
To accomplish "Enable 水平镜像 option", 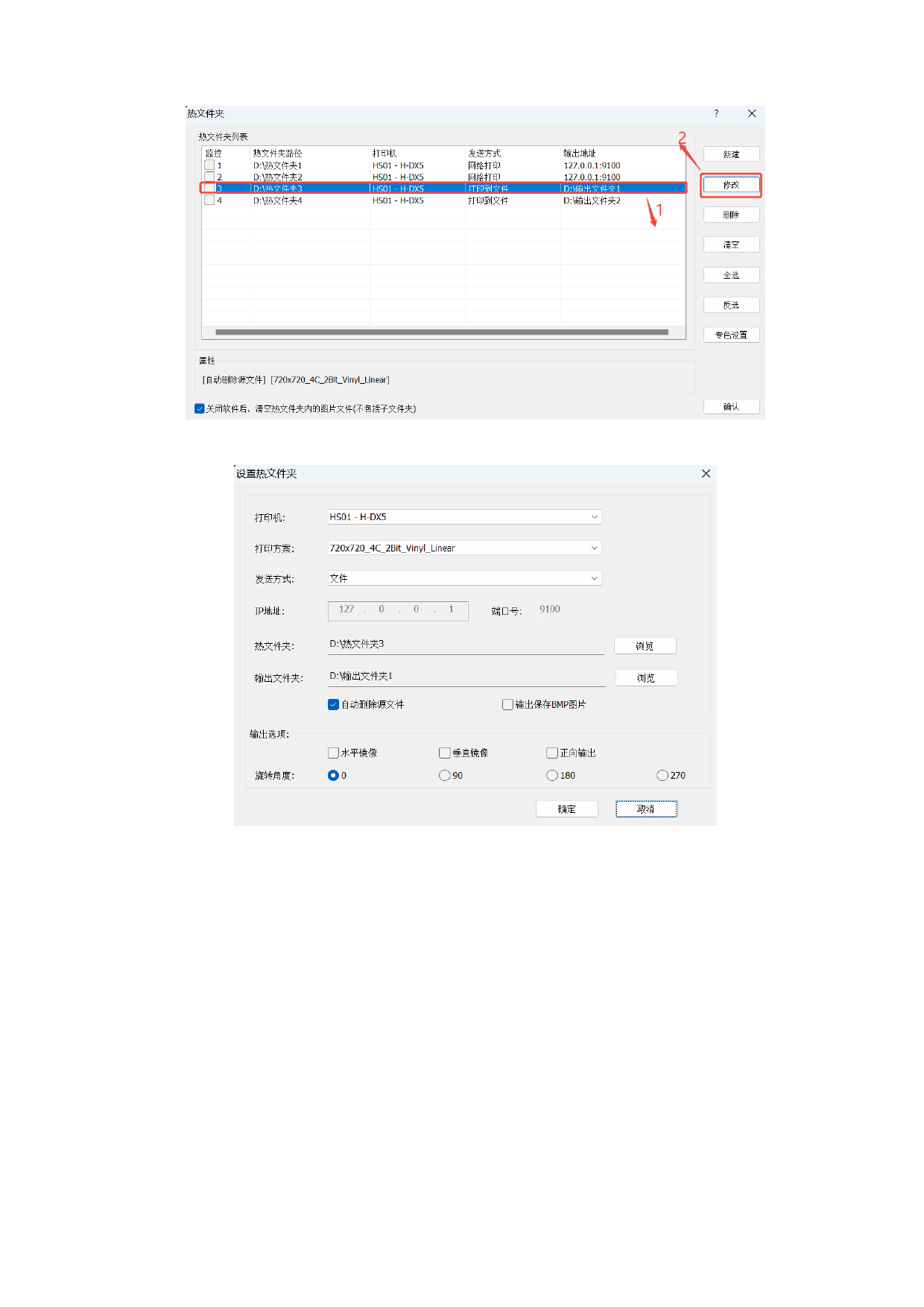I will [x=334, y=753].
